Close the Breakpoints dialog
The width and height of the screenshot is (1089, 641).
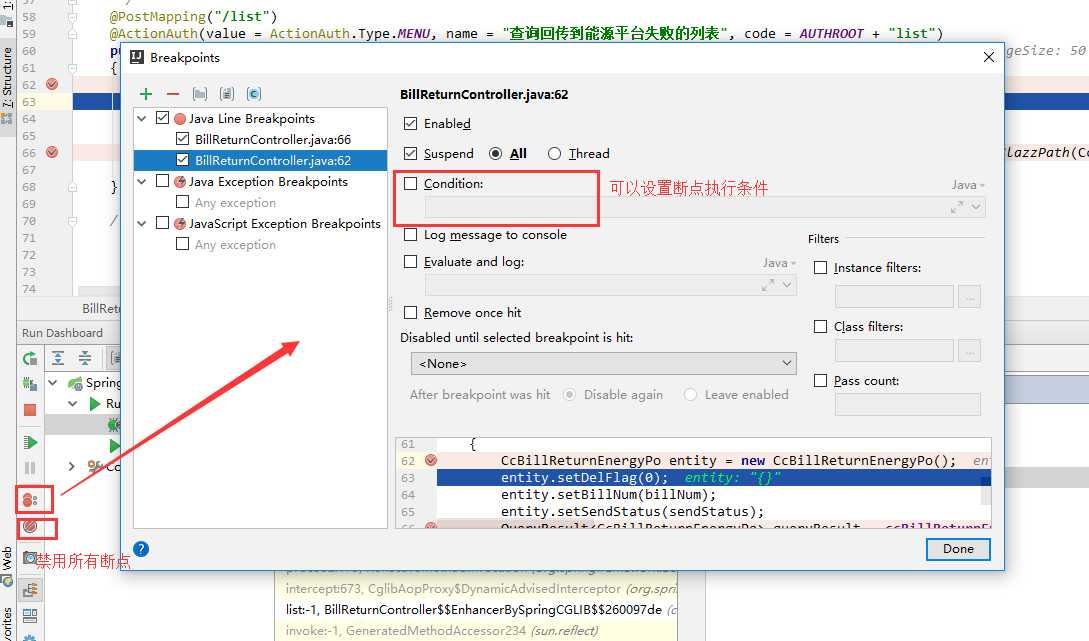pos(989,57)
